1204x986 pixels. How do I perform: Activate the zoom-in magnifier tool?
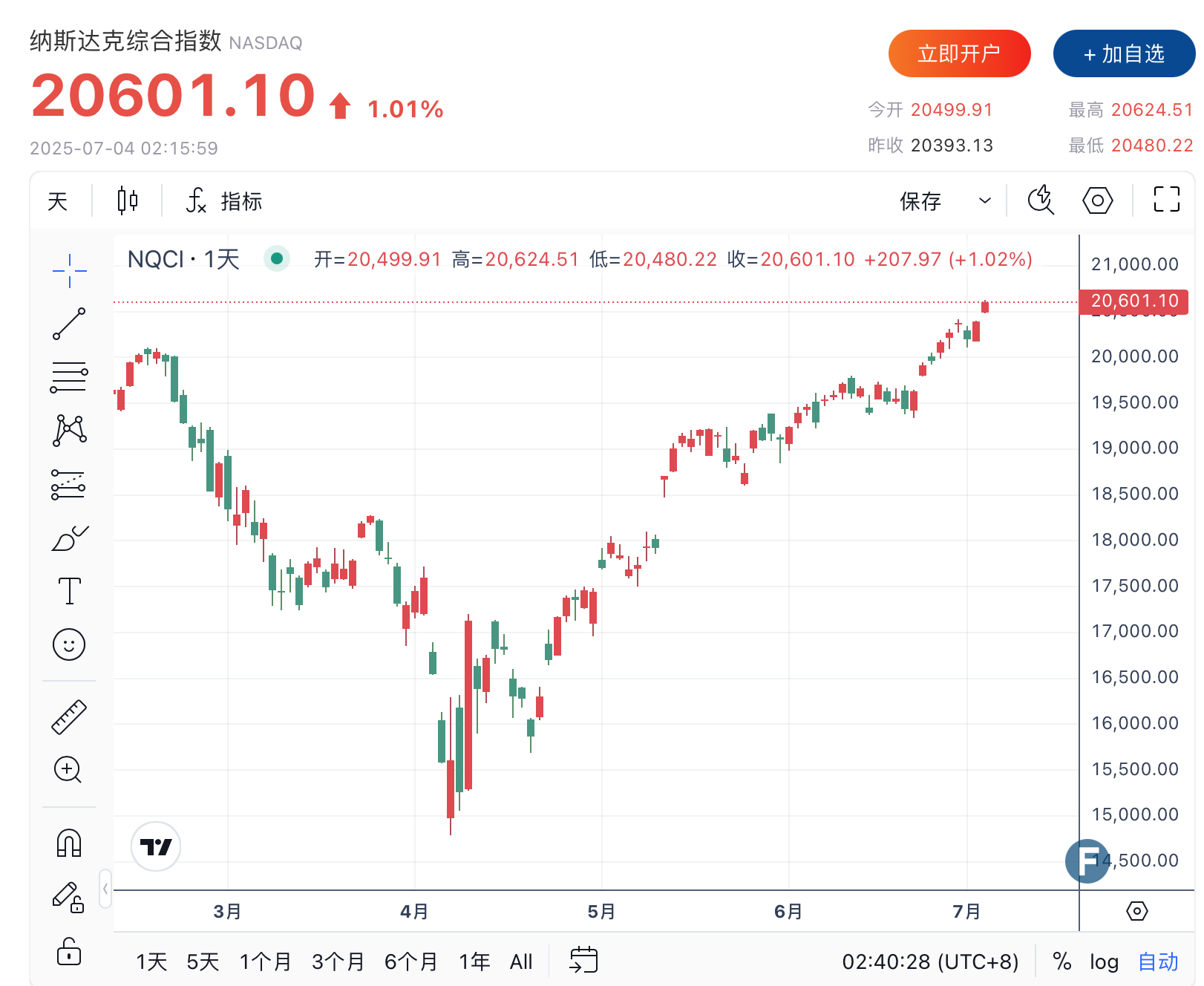point(68,770)
